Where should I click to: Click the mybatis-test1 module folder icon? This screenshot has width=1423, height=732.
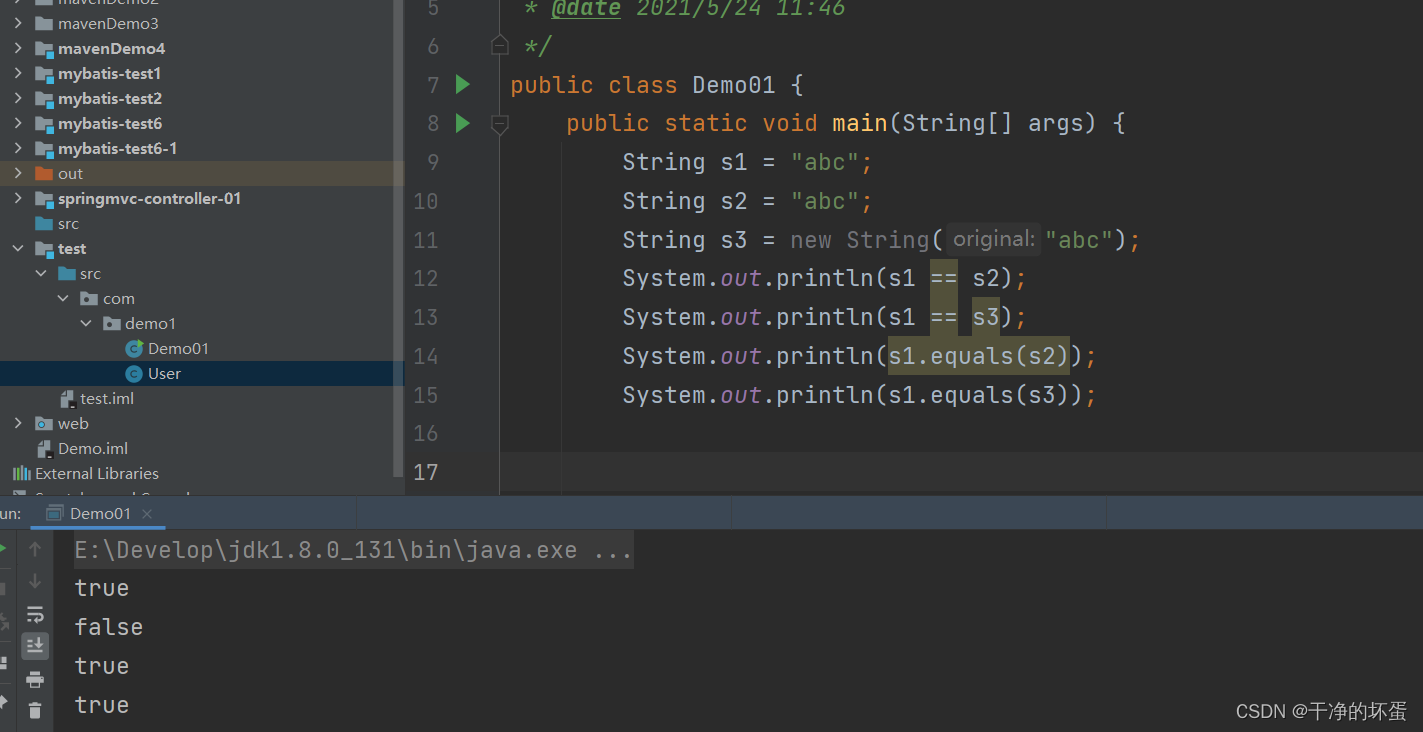pos(44,74)
